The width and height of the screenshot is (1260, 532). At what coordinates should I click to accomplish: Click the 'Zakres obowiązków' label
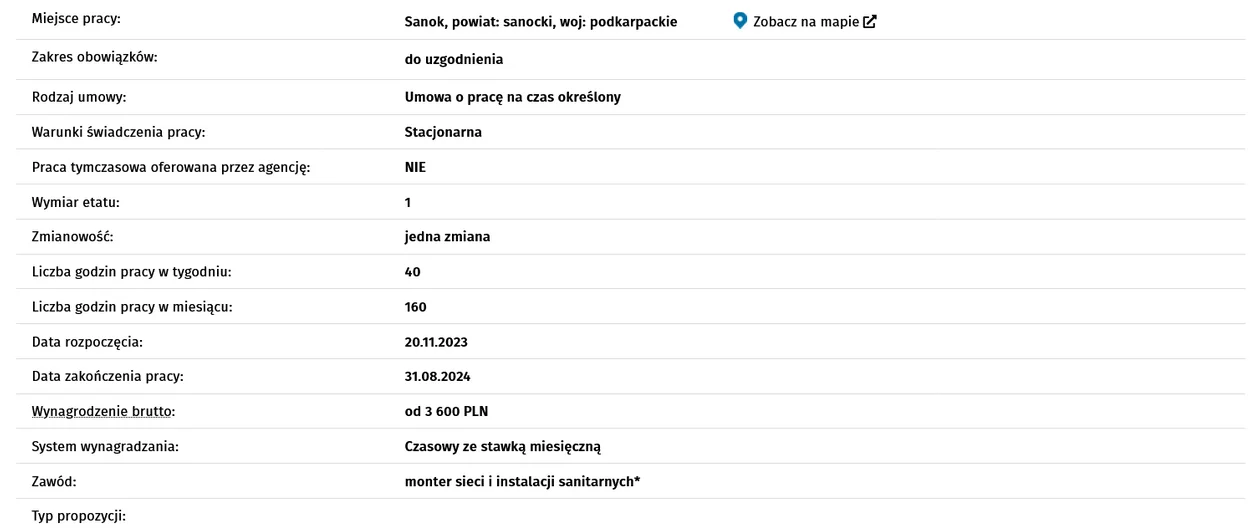click(95, 57)
